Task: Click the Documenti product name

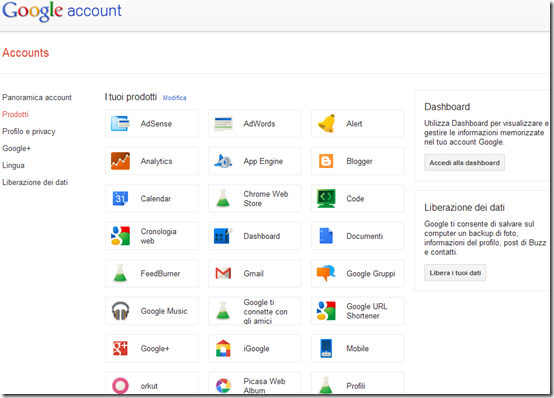Action: point(364,236)
